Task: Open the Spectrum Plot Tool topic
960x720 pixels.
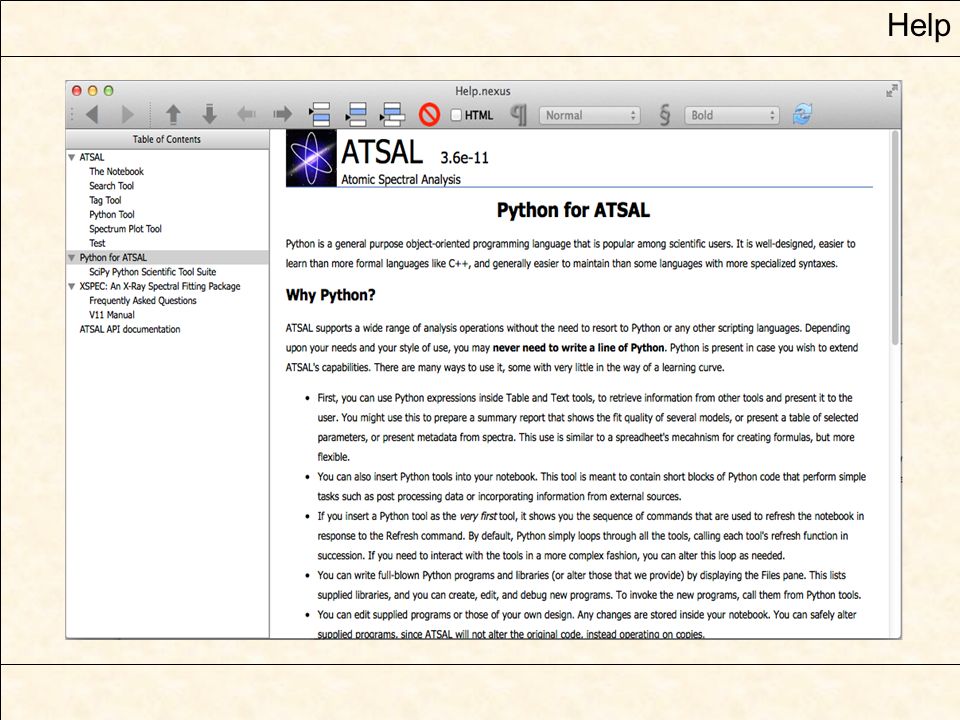Action: [x=126, y=228]
